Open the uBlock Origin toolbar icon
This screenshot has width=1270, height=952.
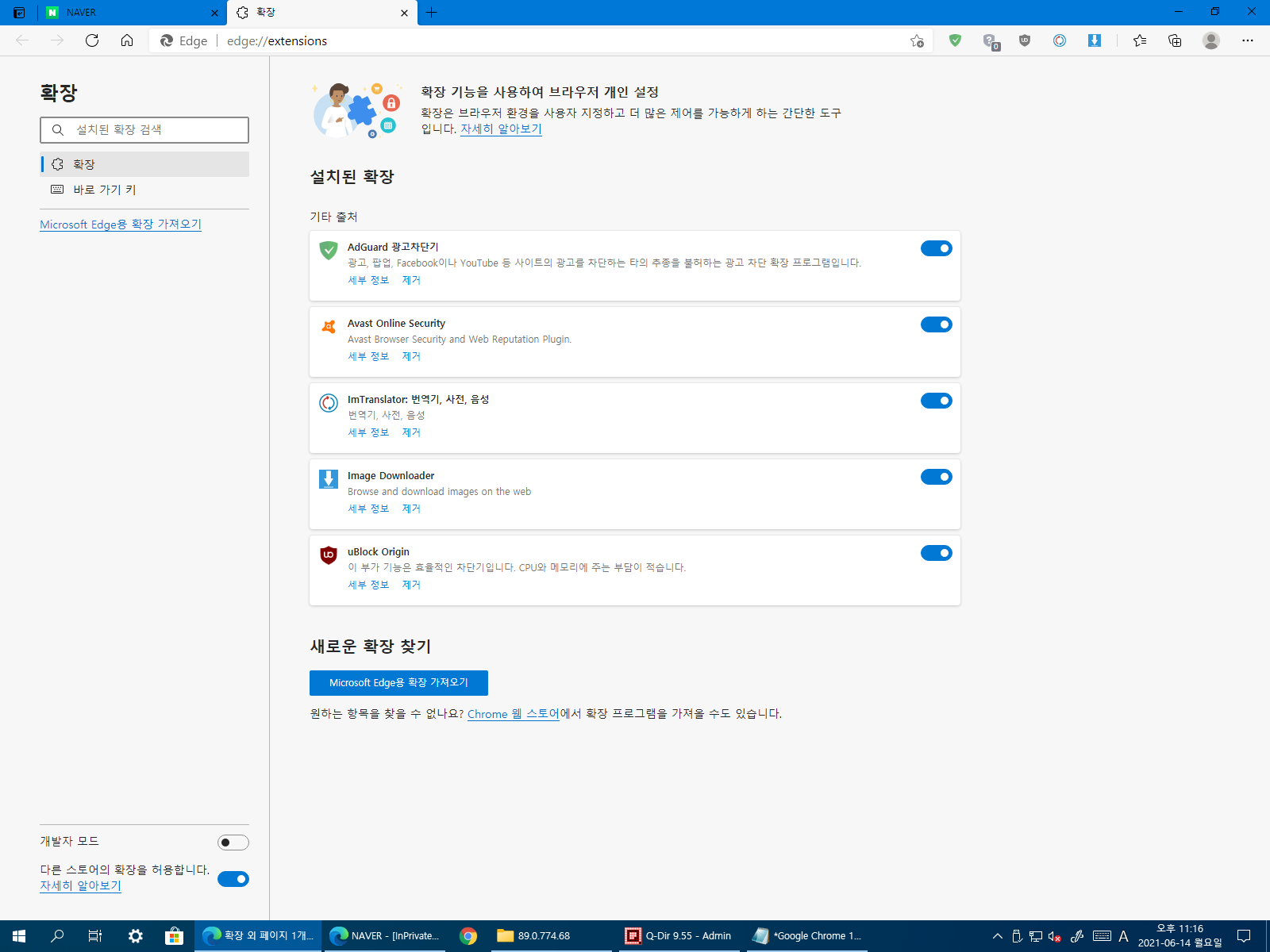click(1025, 40)
